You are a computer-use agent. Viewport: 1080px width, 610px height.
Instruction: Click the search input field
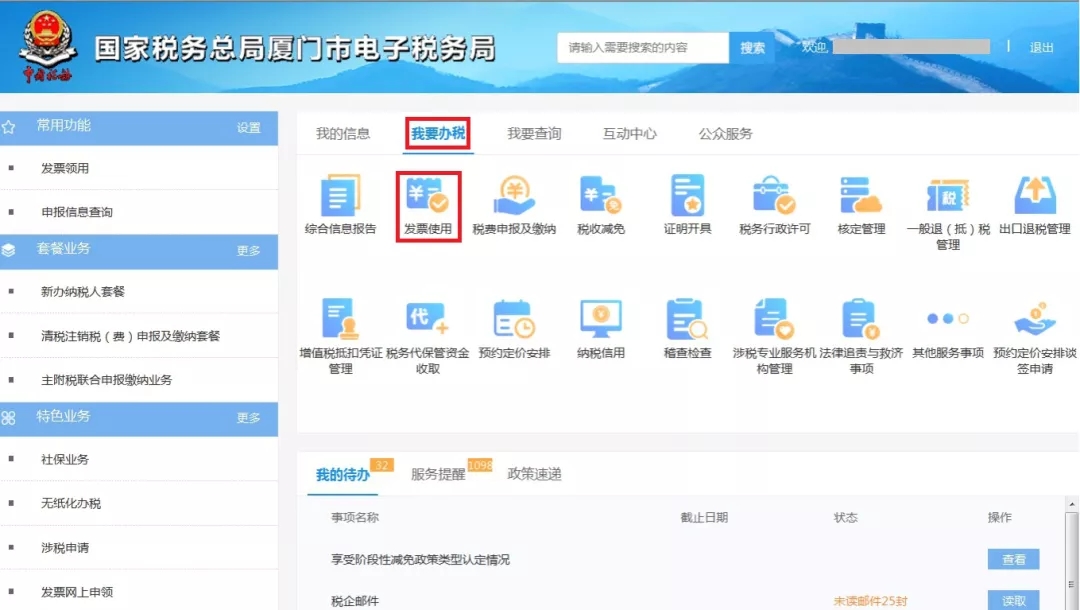point(642,48)
